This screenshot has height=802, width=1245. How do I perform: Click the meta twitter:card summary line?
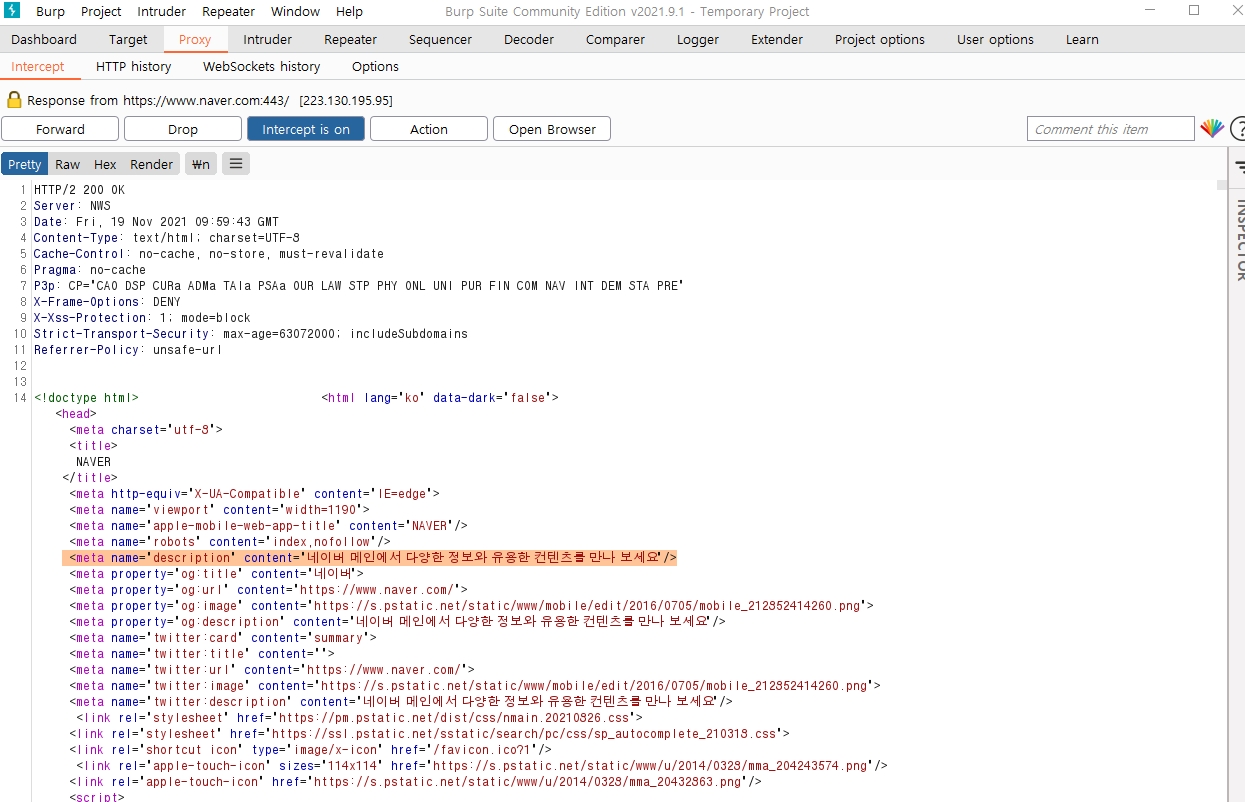click(x=223, y=637)
